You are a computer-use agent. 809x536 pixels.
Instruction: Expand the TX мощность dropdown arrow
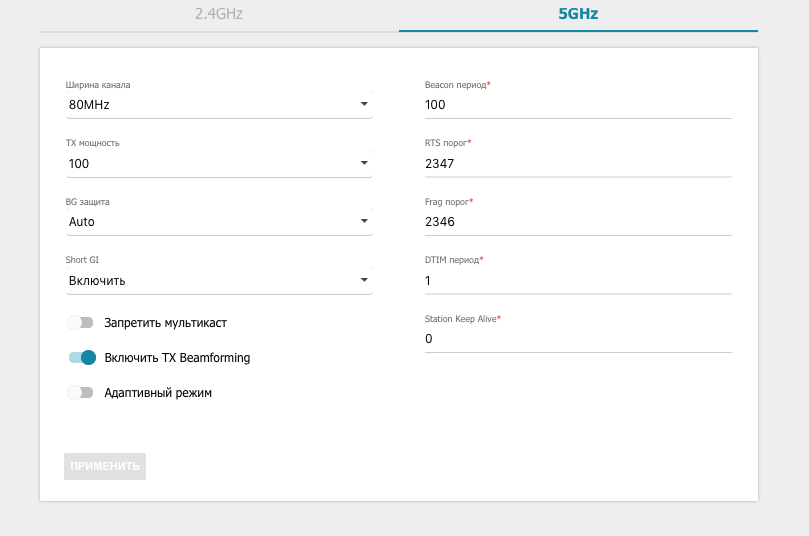coord(364,163)
